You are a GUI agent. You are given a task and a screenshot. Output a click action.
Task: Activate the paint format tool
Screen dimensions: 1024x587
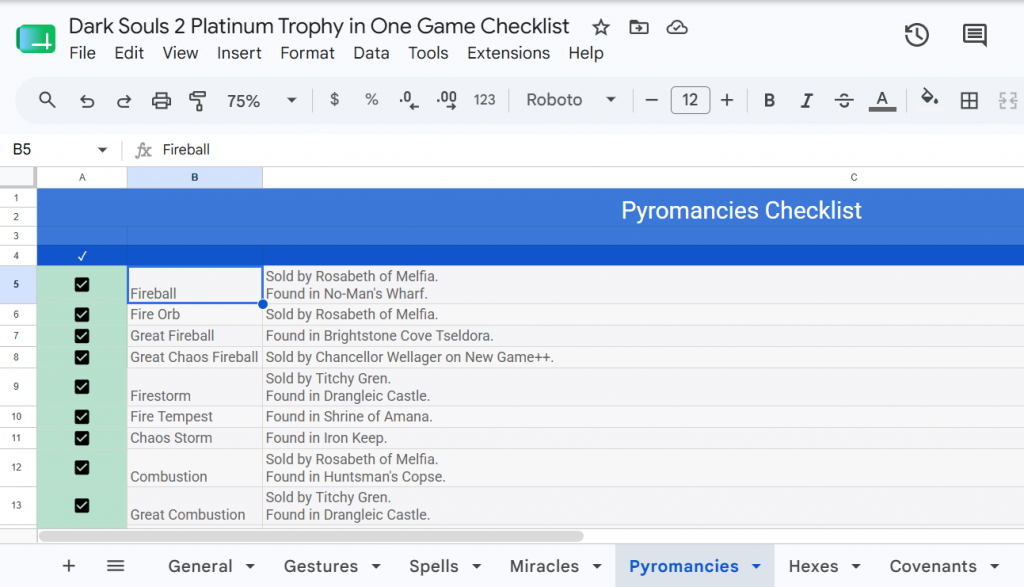(197, 101)
